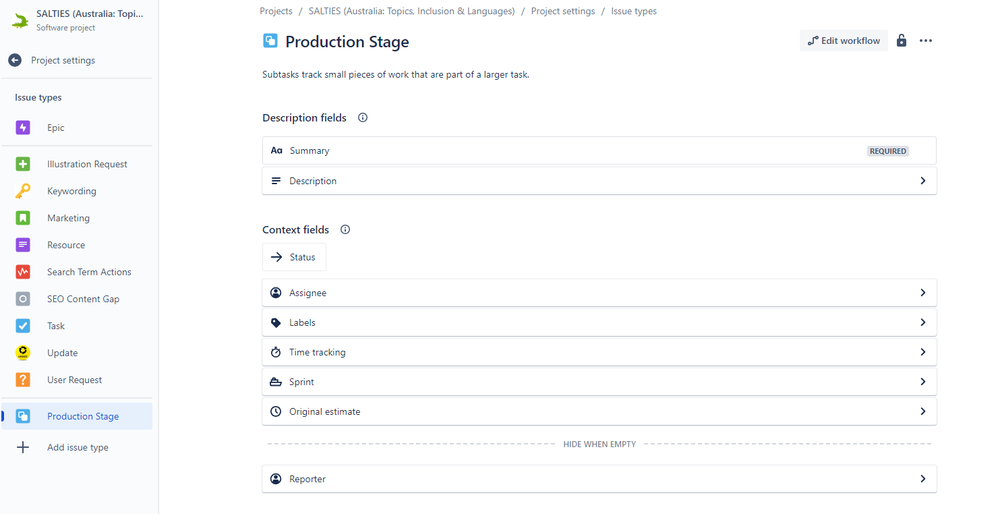Expand the Time tracking field
This screenshot has width=998, height=514.
(922, 352)
